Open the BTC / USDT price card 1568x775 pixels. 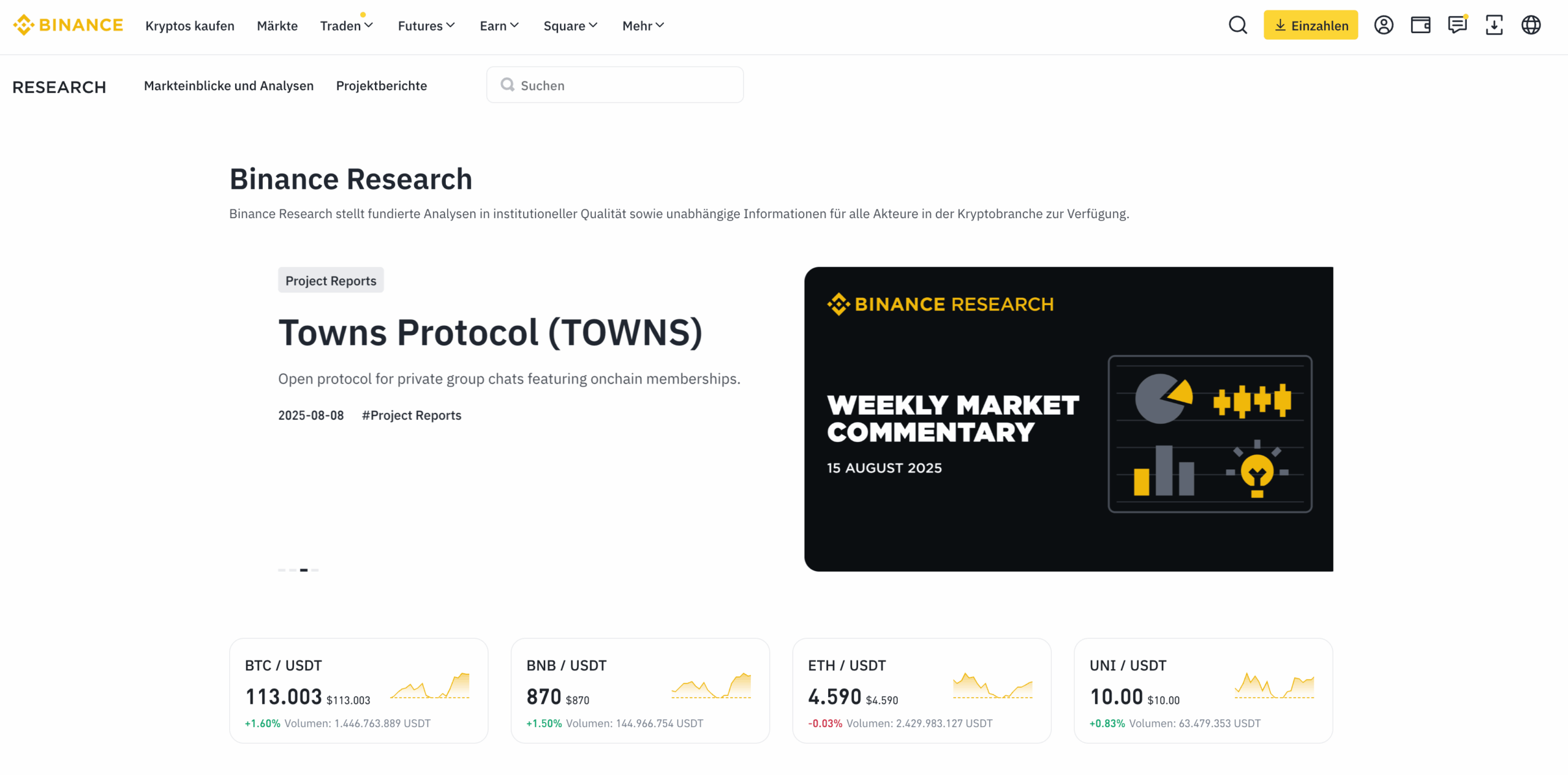click(x=358, y=690)
